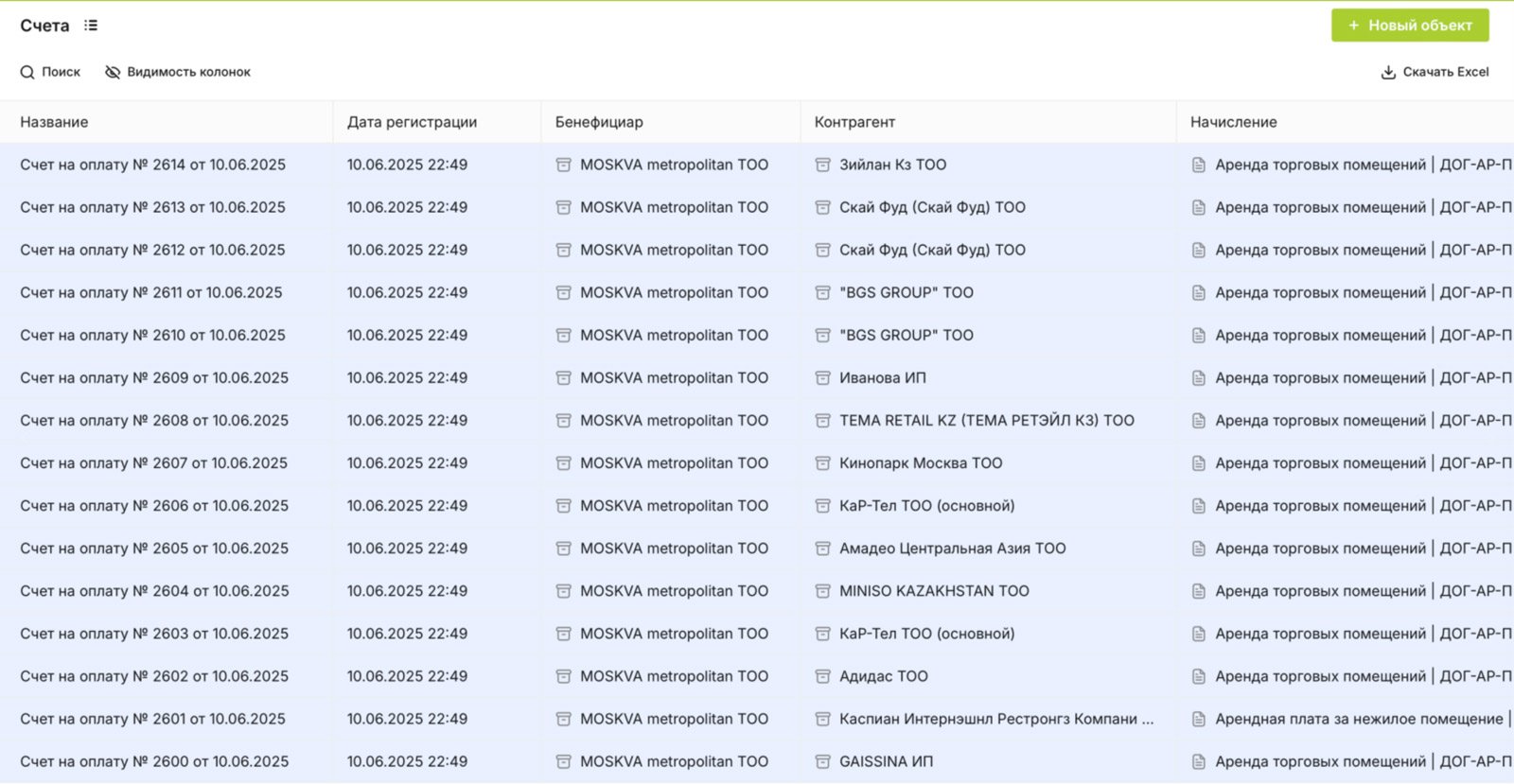Click beneficiary icon in invoice 2614 row
The height and width of the screenshot is (784, 1514).
pyautogui.click(x=563, y=165)
